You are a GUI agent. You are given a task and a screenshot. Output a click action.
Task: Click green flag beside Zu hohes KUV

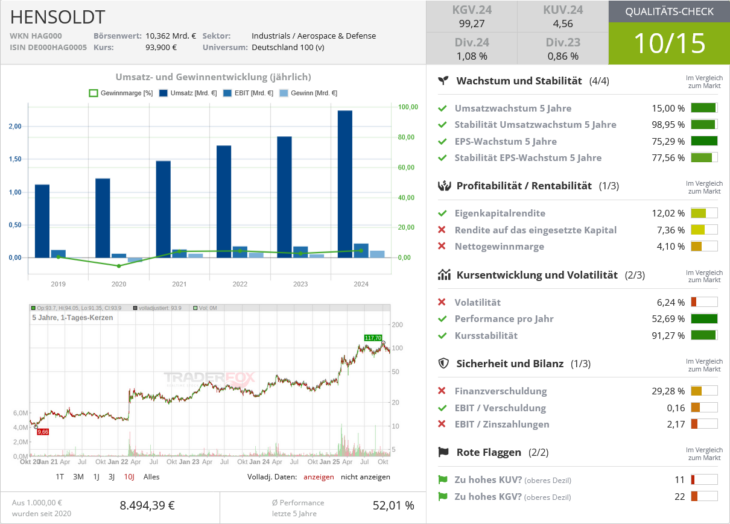point(443,479)
